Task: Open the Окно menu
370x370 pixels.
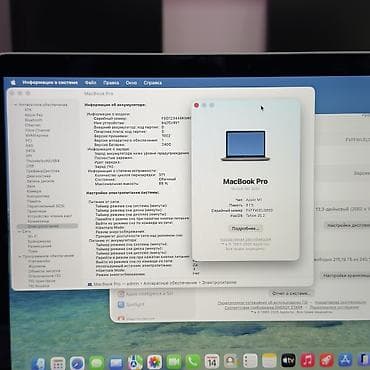Action: coord(131,83)
